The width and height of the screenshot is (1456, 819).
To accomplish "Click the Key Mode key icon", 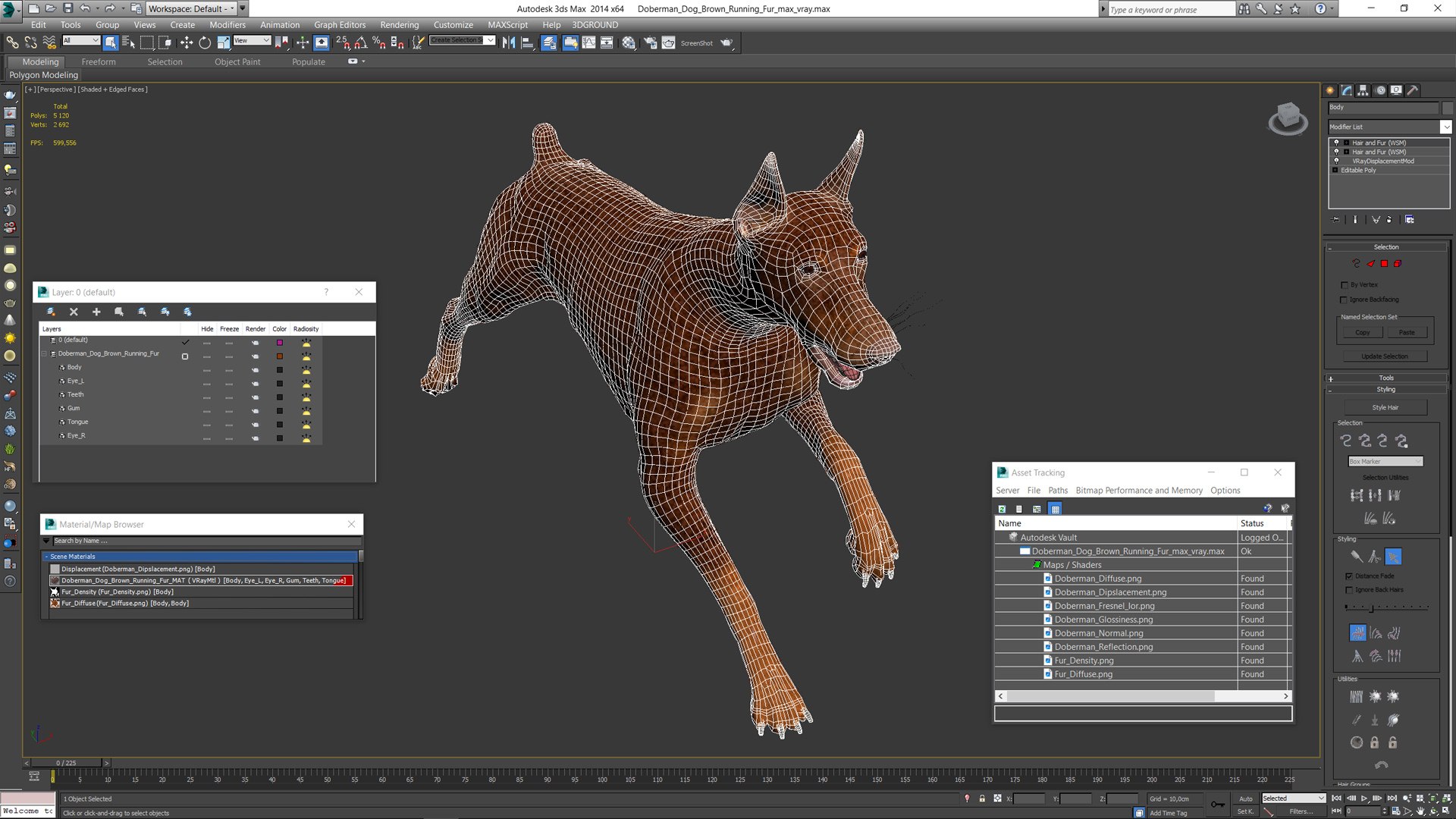I will 1217,805.
